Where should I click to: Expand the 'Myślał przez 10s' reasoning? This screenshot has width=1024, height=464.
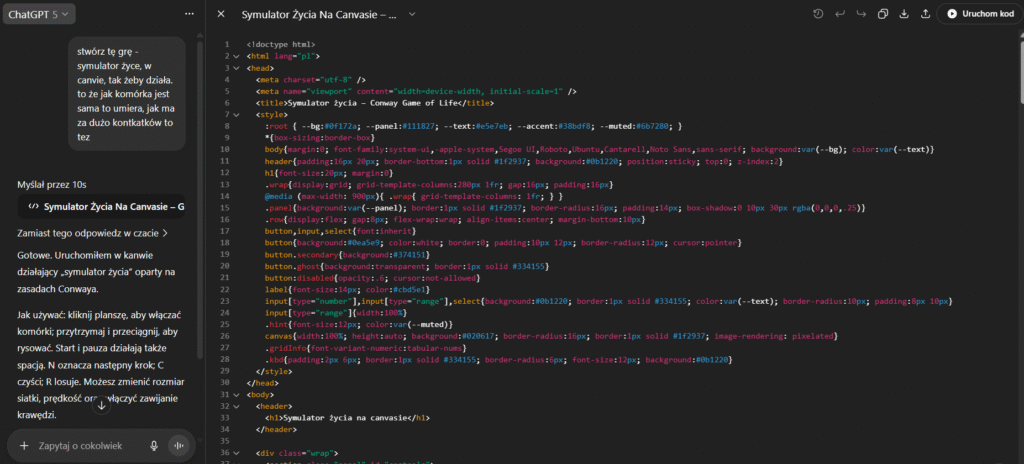coord(52,184)
